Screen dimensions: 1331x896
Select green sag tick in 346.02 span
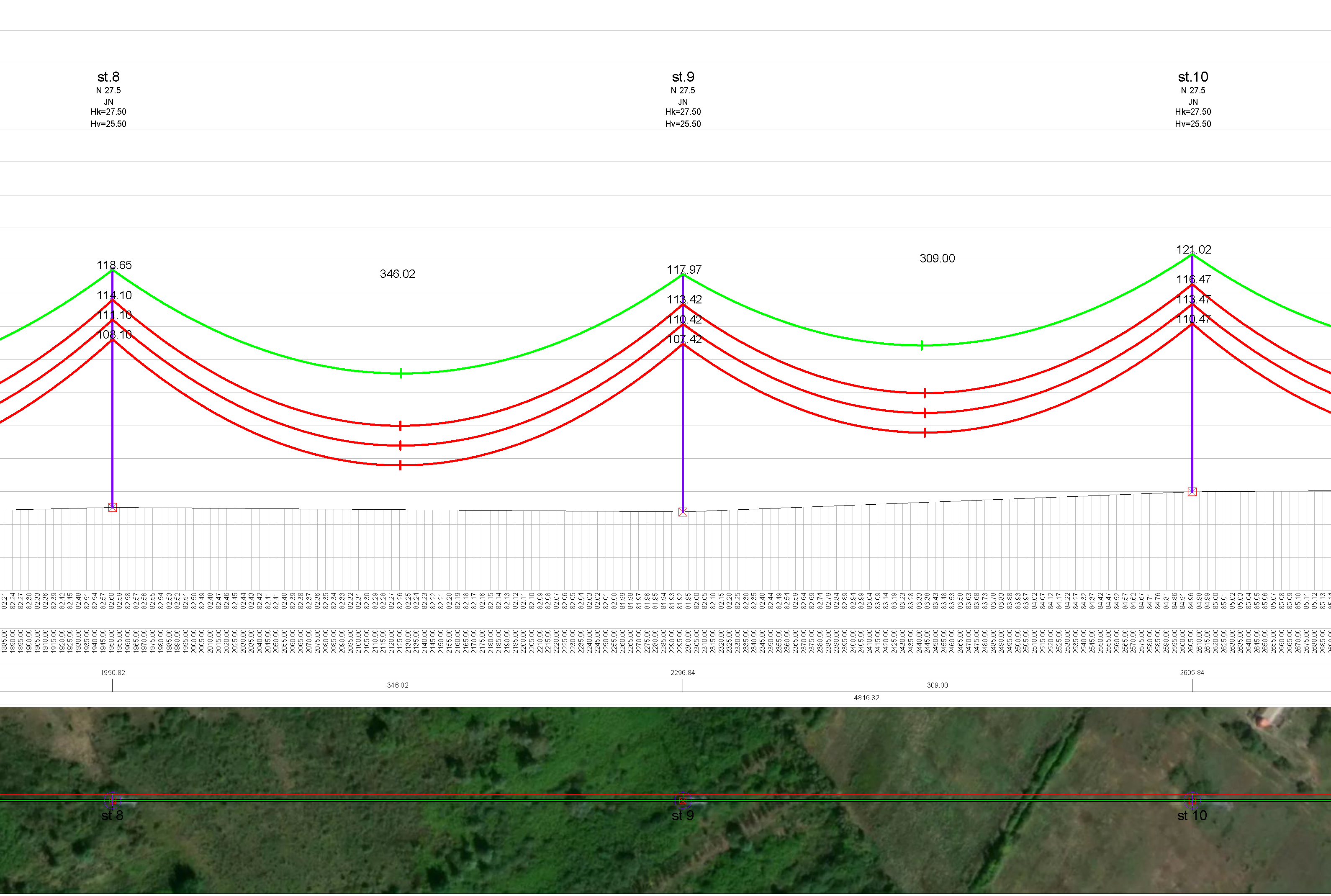(401, 374)
